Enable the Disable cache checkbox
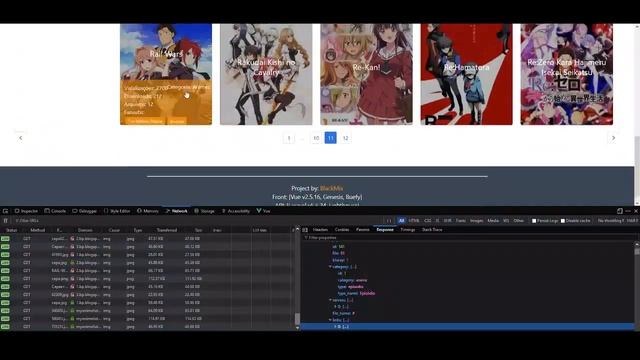Viewport: 640px width, 360px height. [563, 221]
